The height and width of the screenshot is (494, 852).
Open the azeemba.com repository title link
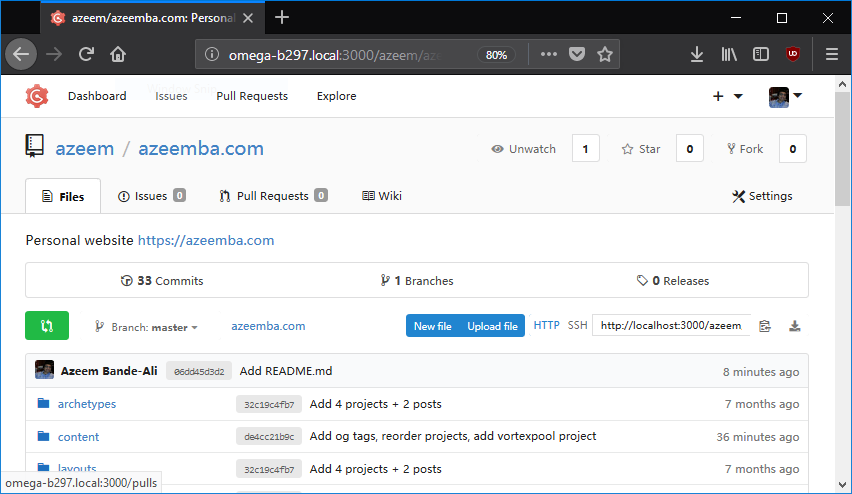point(201,148)
